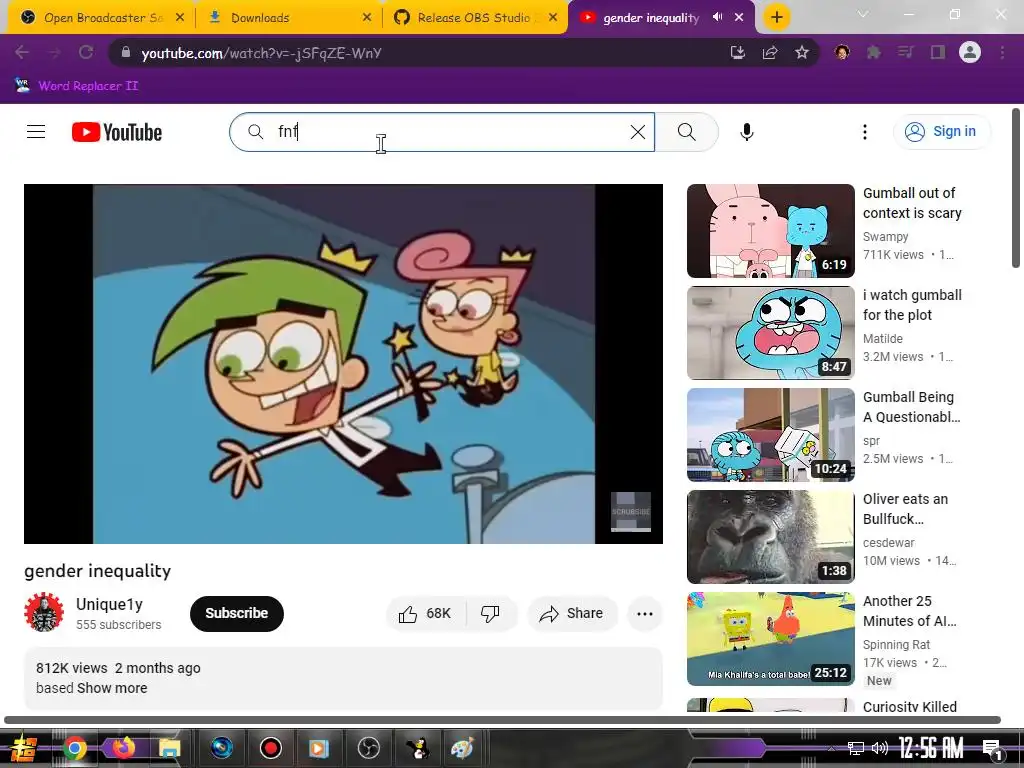The width and height of the screenshot is (1024, 768).
Task: Open Oliver eats an Bullfuck video title
Action: coord(905,509)
